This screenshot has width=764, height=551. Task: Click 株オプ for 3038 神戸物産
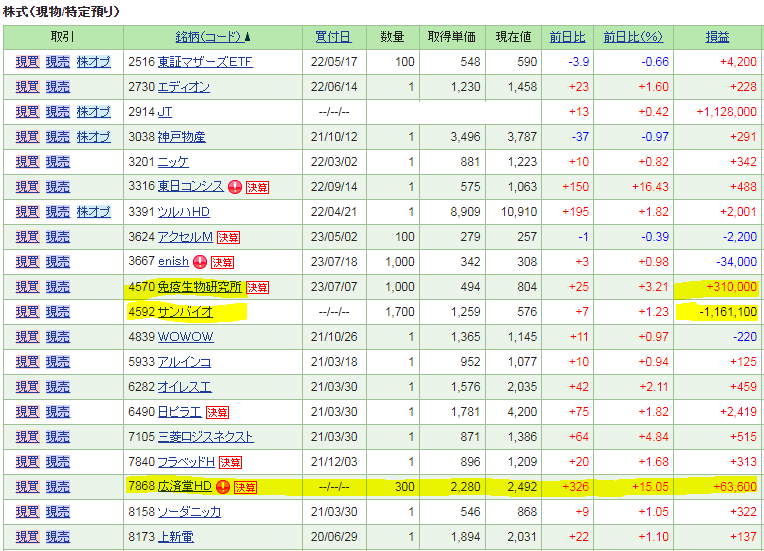pos(94,137)
